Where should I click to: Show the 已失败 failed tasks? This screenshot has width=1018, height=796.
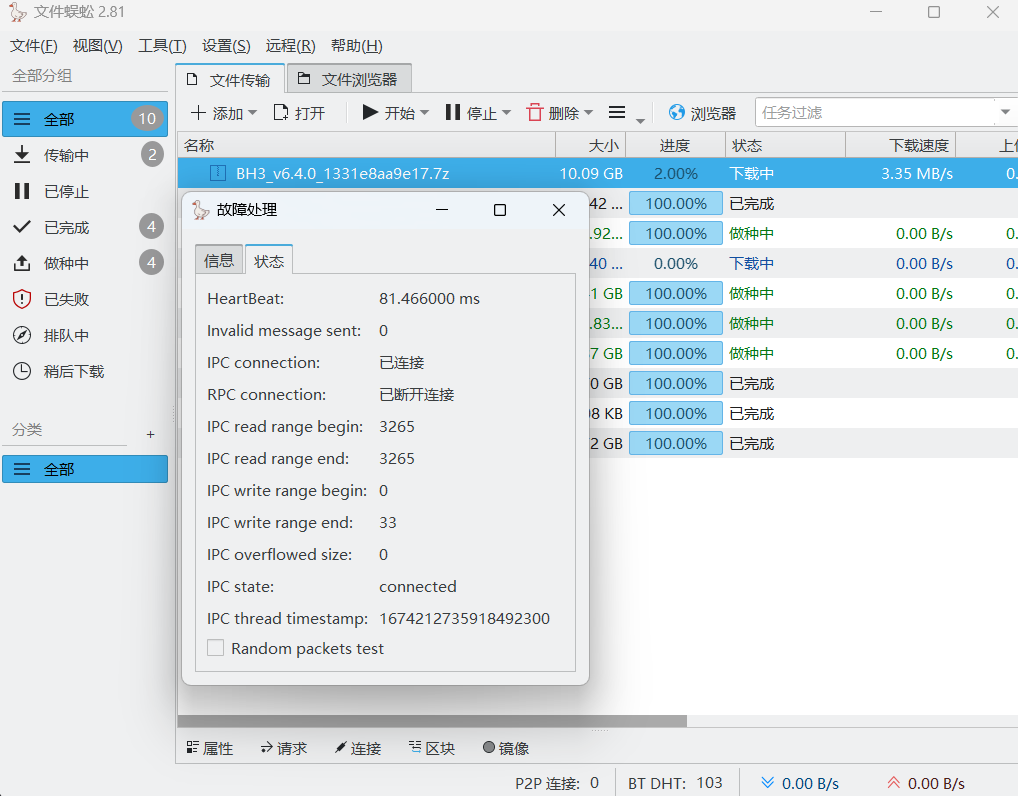[84, 299]
